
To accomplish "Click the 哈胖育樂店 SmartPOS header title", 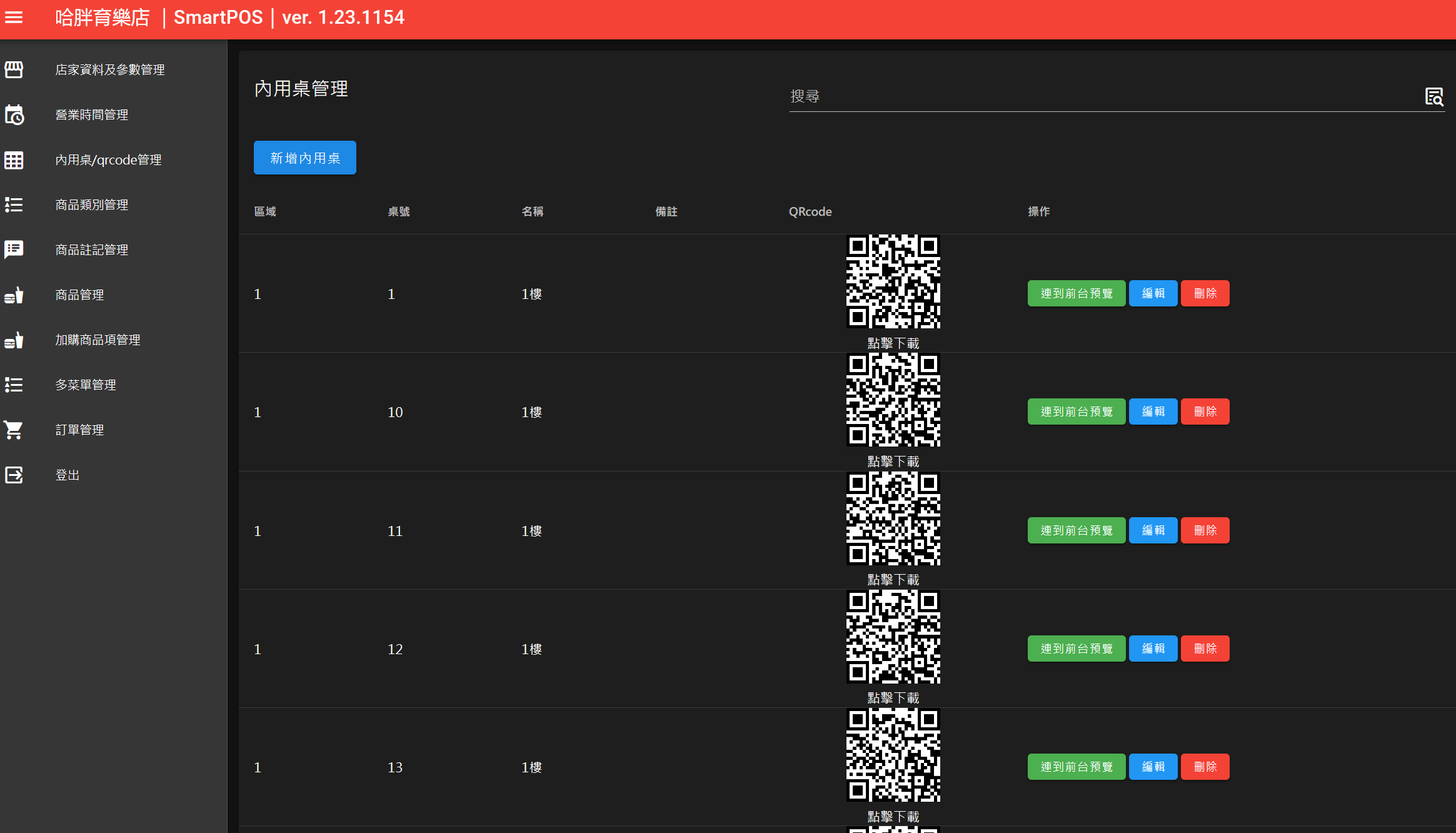I will (x=229, y=18).
